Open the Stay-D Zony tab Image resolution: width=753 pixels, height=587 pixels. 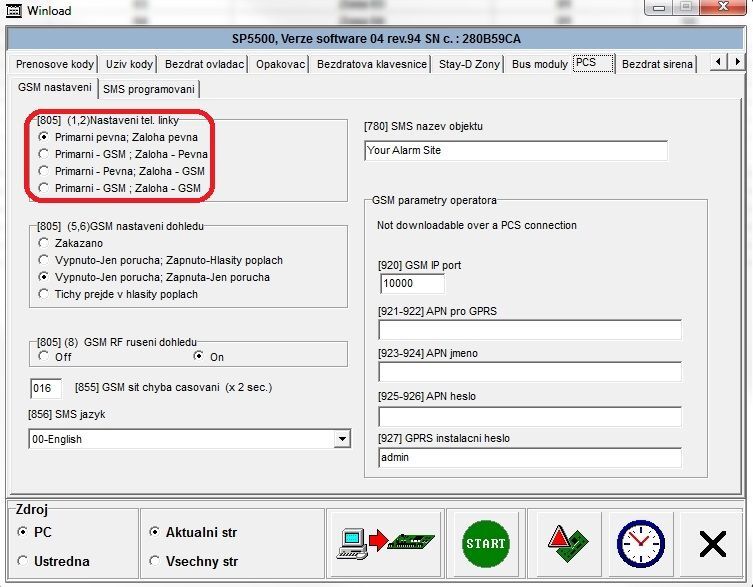[x=469, y=64]
